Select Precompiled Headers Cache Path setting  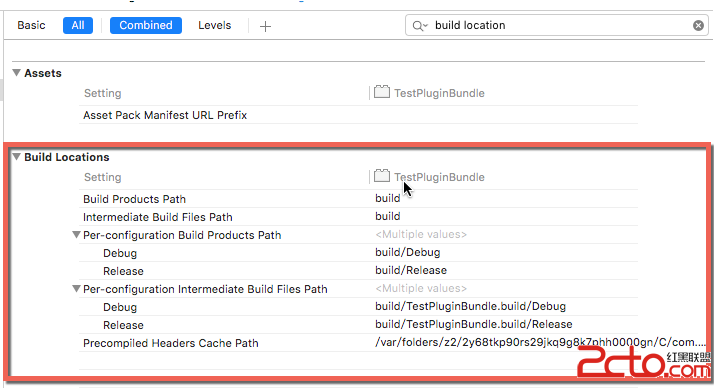(x=171, y=343)
